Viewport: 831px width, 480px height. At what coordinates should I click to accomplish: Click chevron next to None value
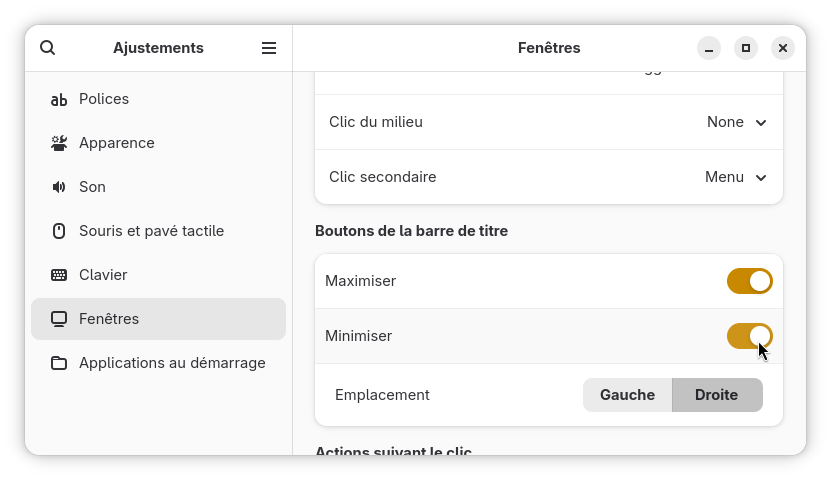point(761,122)
